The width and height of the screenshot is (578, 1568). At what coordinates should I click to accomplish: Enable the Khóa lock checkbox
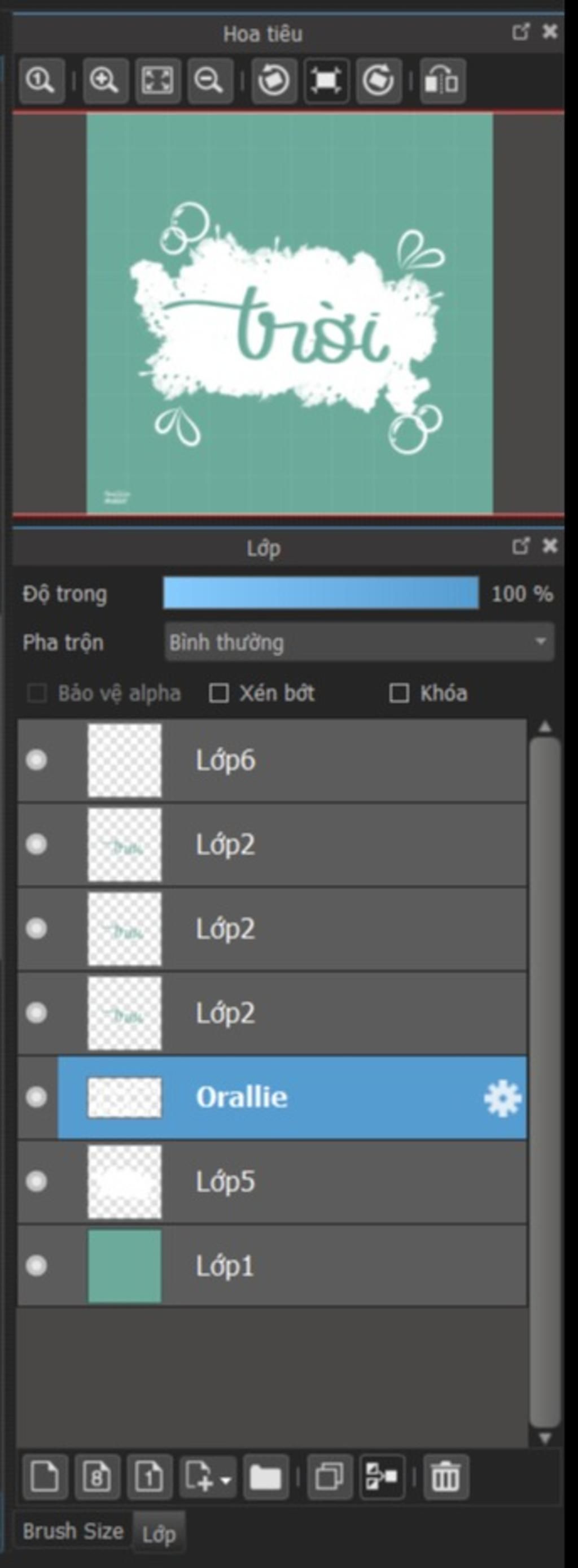(399, 692)
